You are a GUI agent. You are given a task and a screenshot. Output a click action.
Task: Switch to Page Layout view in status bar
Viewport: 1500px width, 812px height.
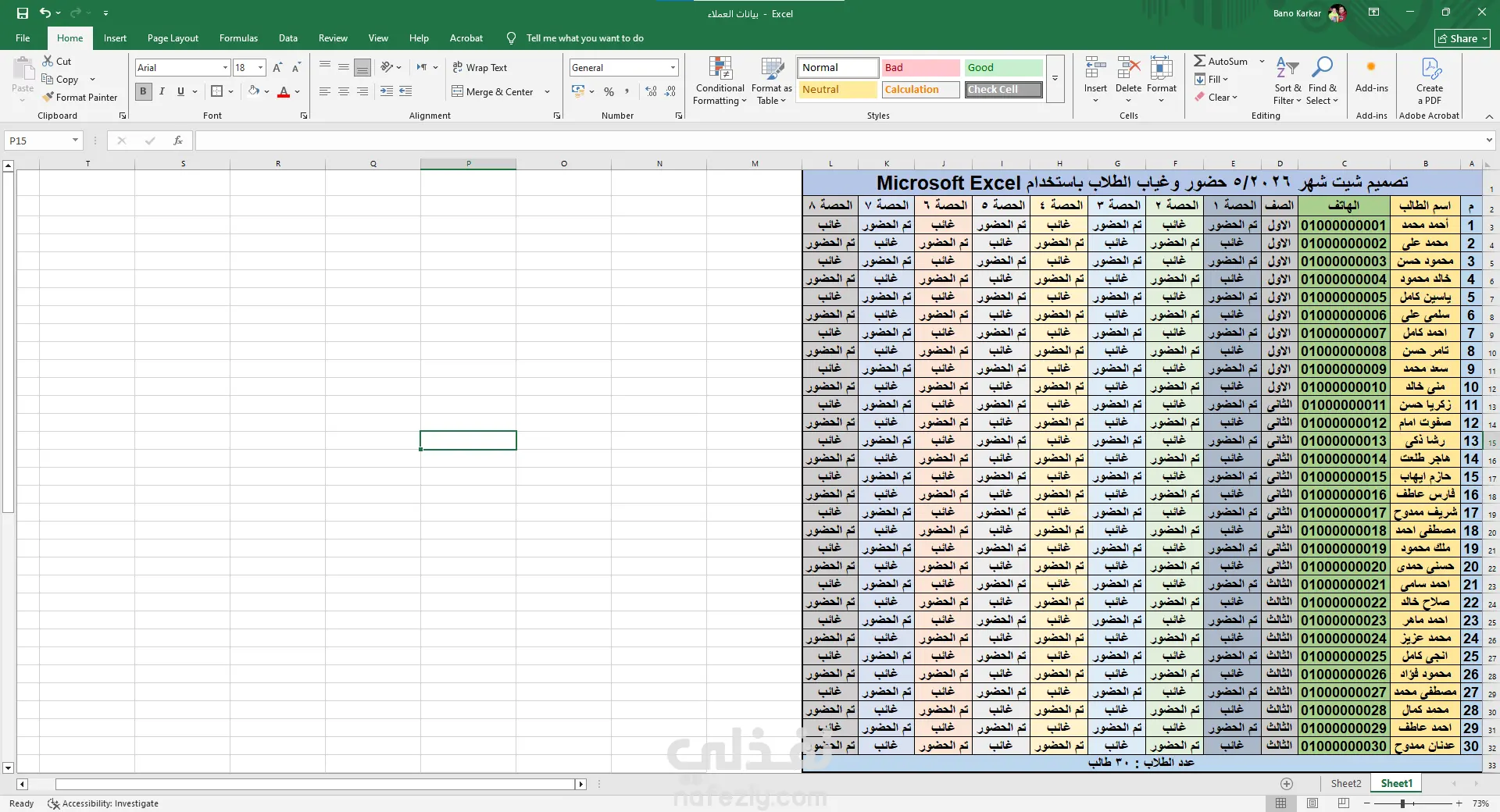tap(1312, 803)
